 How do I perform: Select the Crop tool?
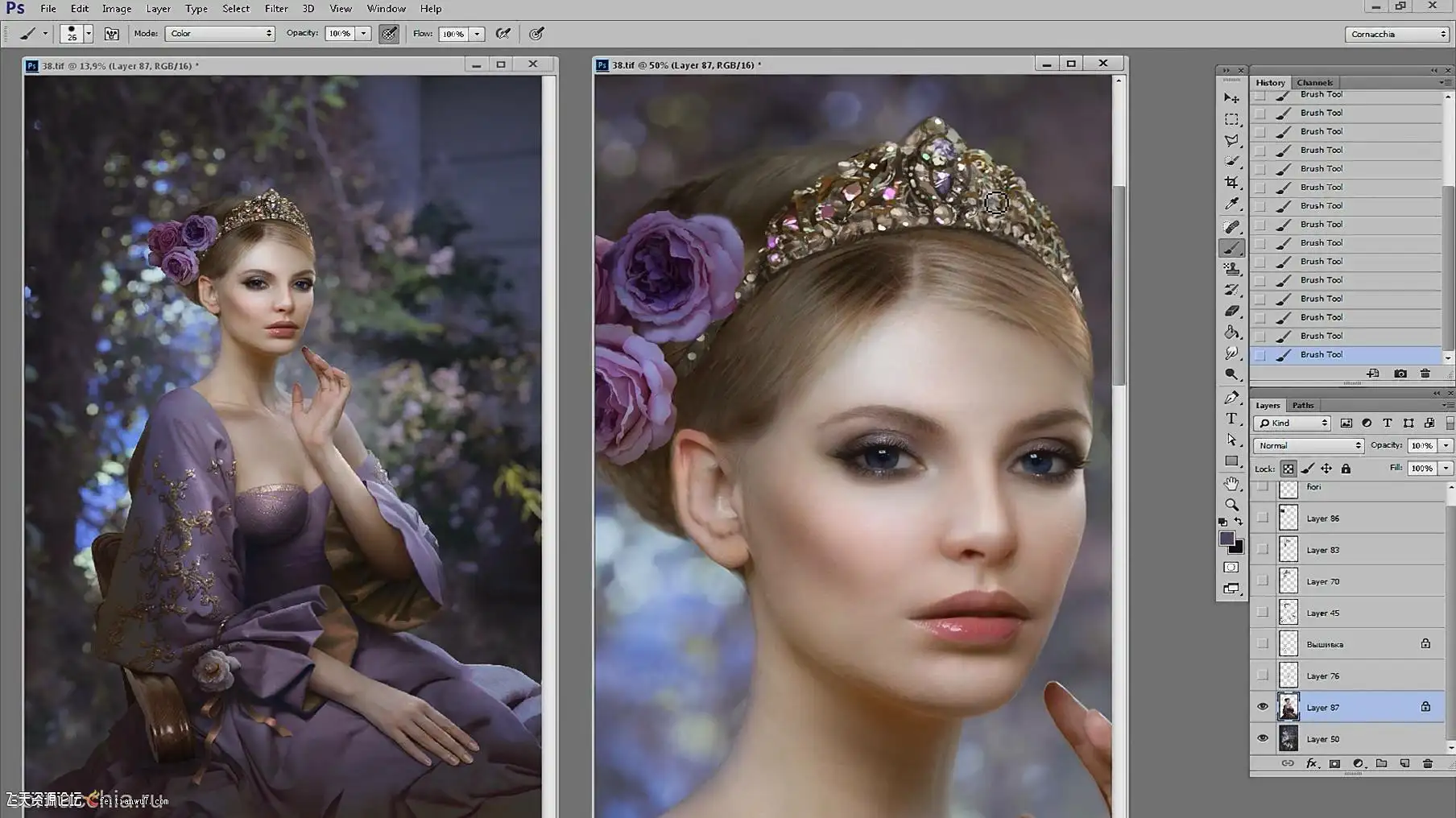pos(1231,183)
